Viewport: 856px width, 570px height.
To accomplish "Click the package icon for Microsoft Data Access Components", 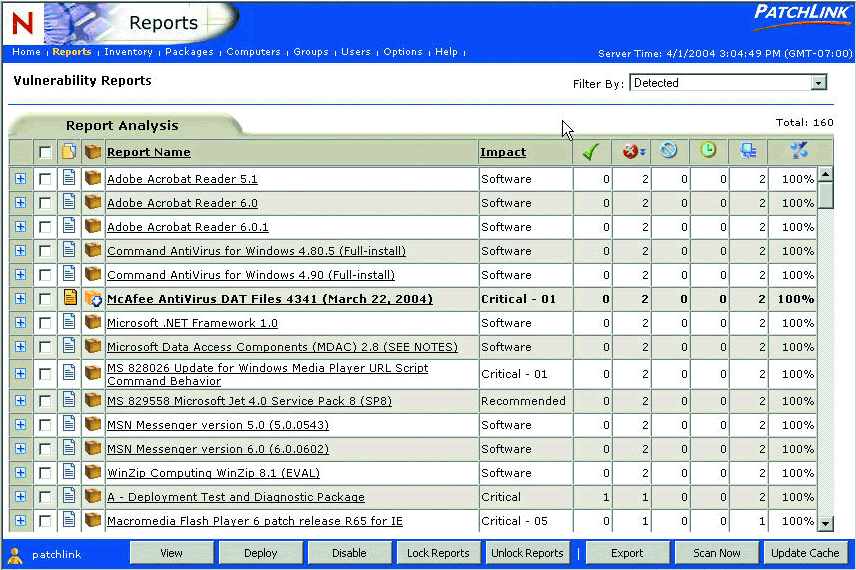I will [93, 346].
